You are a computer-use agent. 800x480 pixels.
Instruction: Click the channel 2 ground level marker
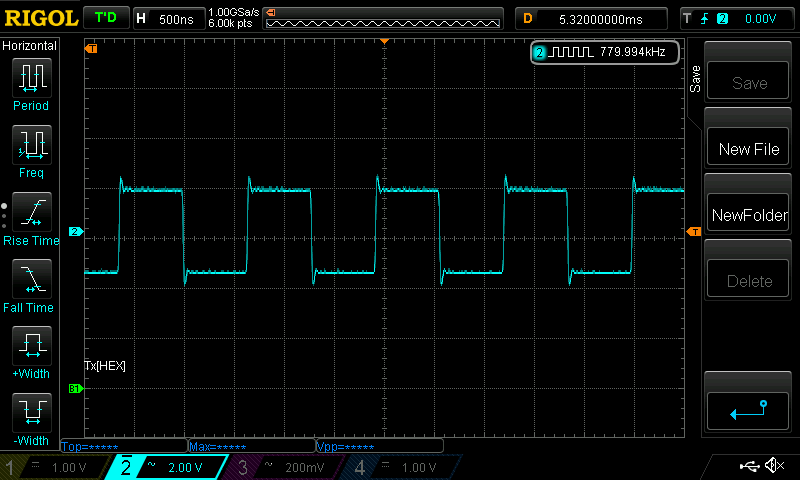[76, 232]
